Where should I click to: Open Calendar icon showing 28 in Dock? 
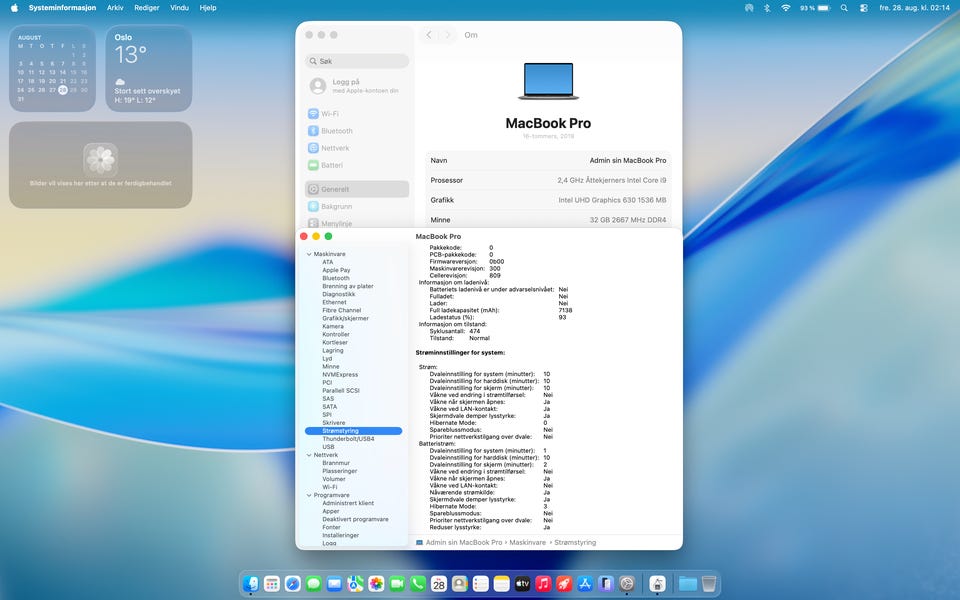click(439, 584)
